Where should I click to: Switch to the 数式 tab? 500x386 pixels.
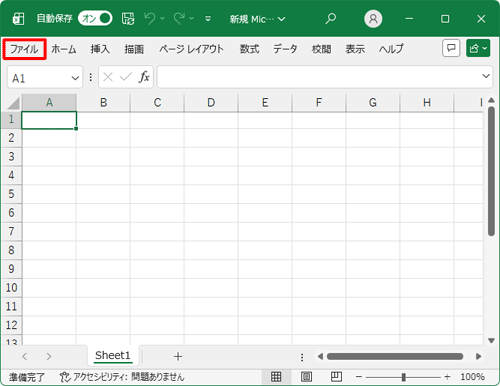pyautogui.click(x=249, y=49)
